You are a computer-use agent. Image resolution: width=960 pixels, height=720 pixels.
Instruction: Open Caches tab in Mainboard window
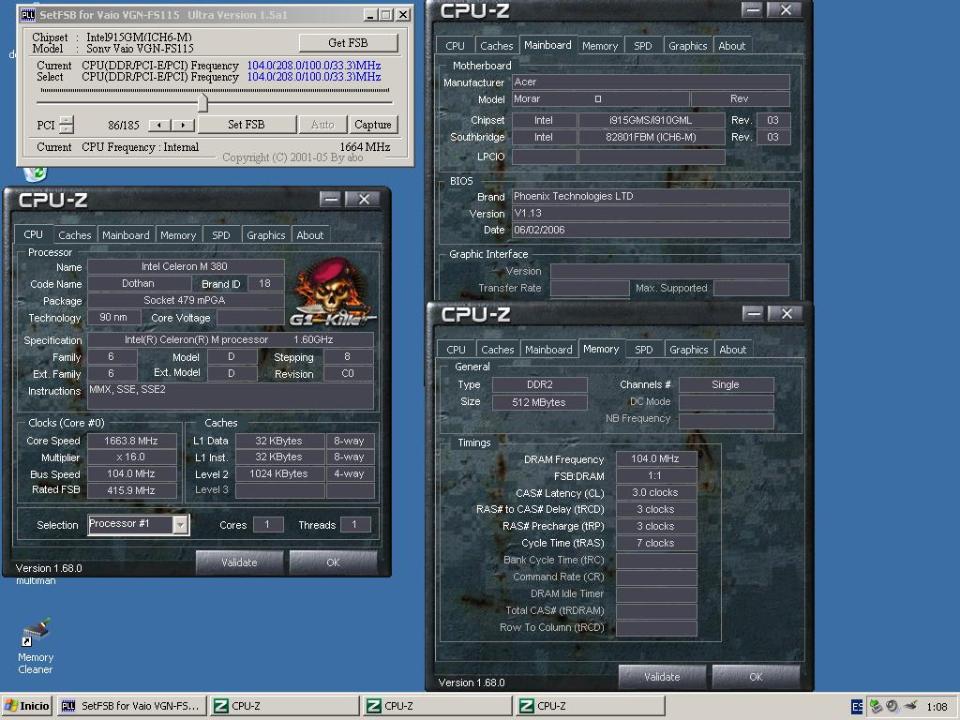tap(497, 46)
